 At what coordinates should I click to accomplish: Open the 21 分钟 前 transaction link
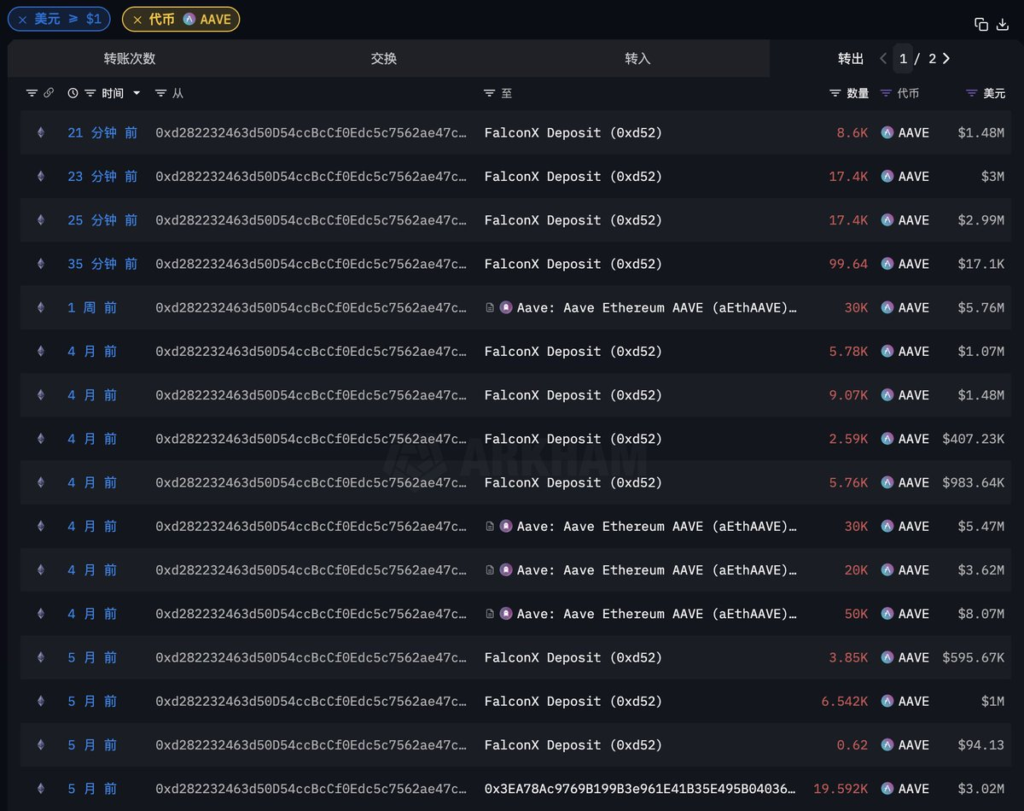click(102, 133)
